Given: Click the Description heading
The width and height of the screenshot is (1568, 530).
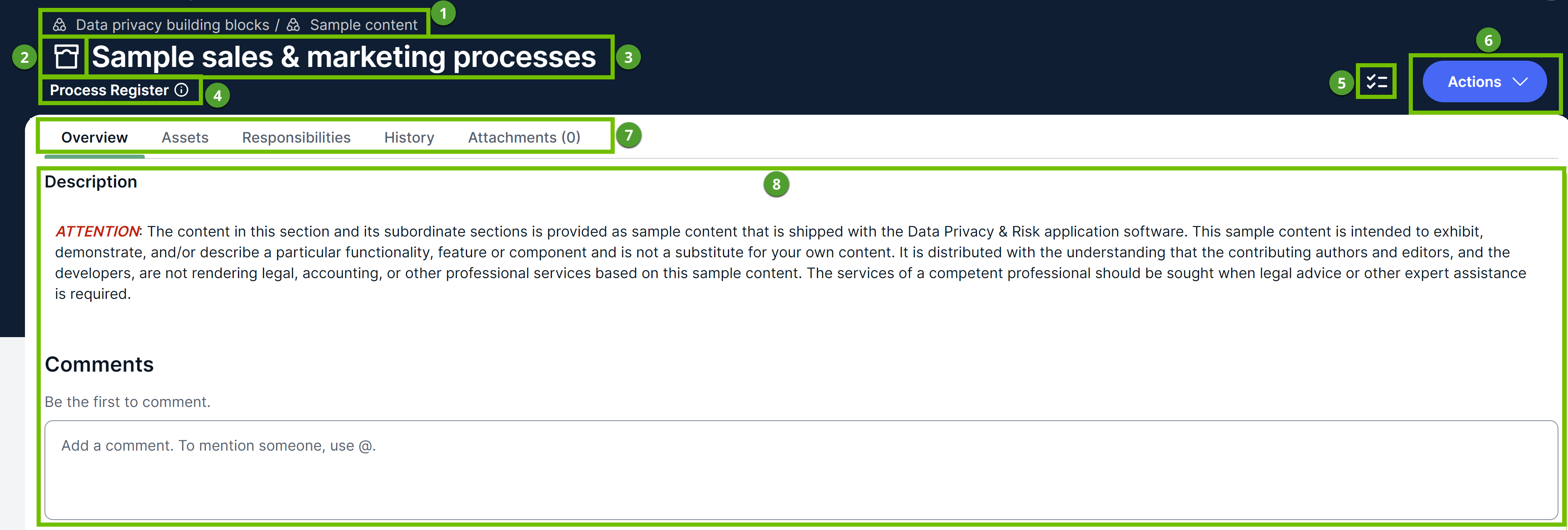Looking at the screenshot, I should click(91, 182).
